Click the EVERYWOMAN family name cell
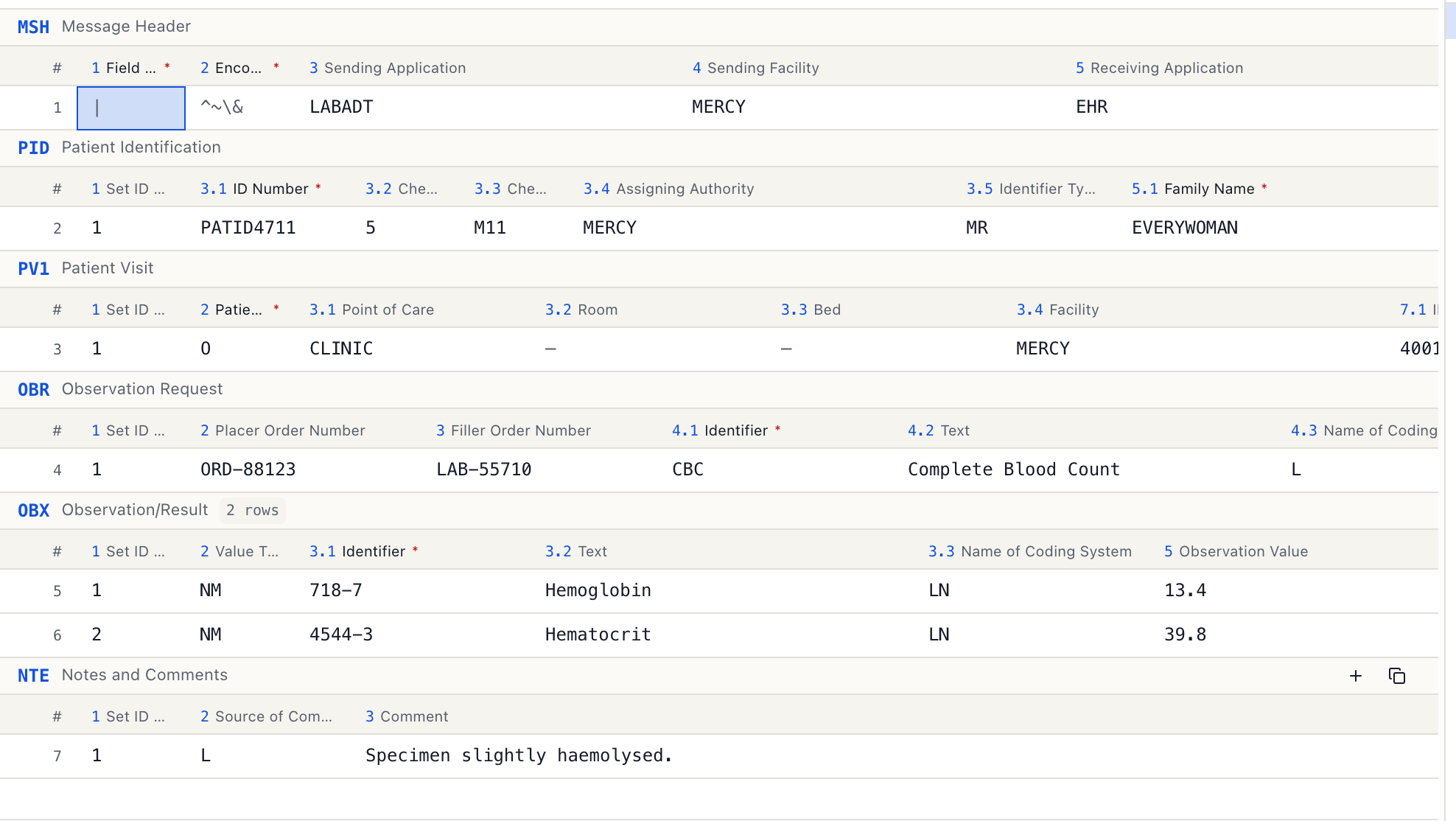 click(x=1282, y=228)
